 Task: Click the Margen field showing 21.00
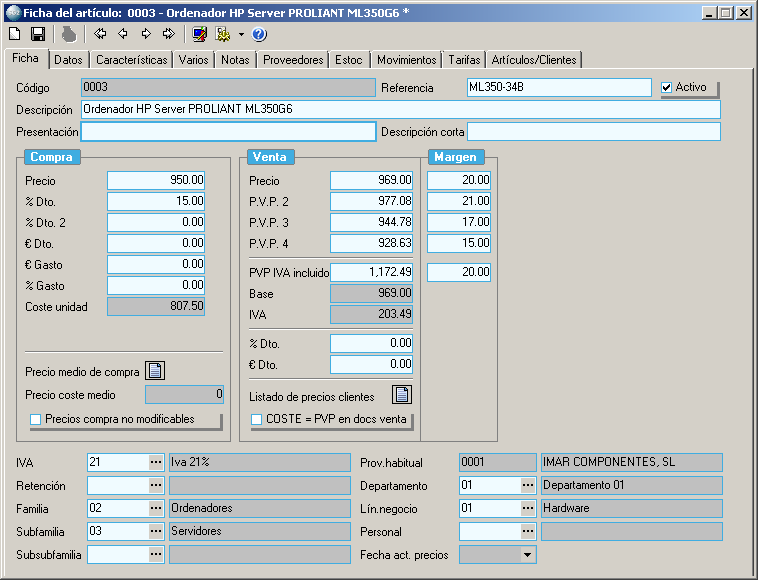pyautogui.click(x=459, y=201)
